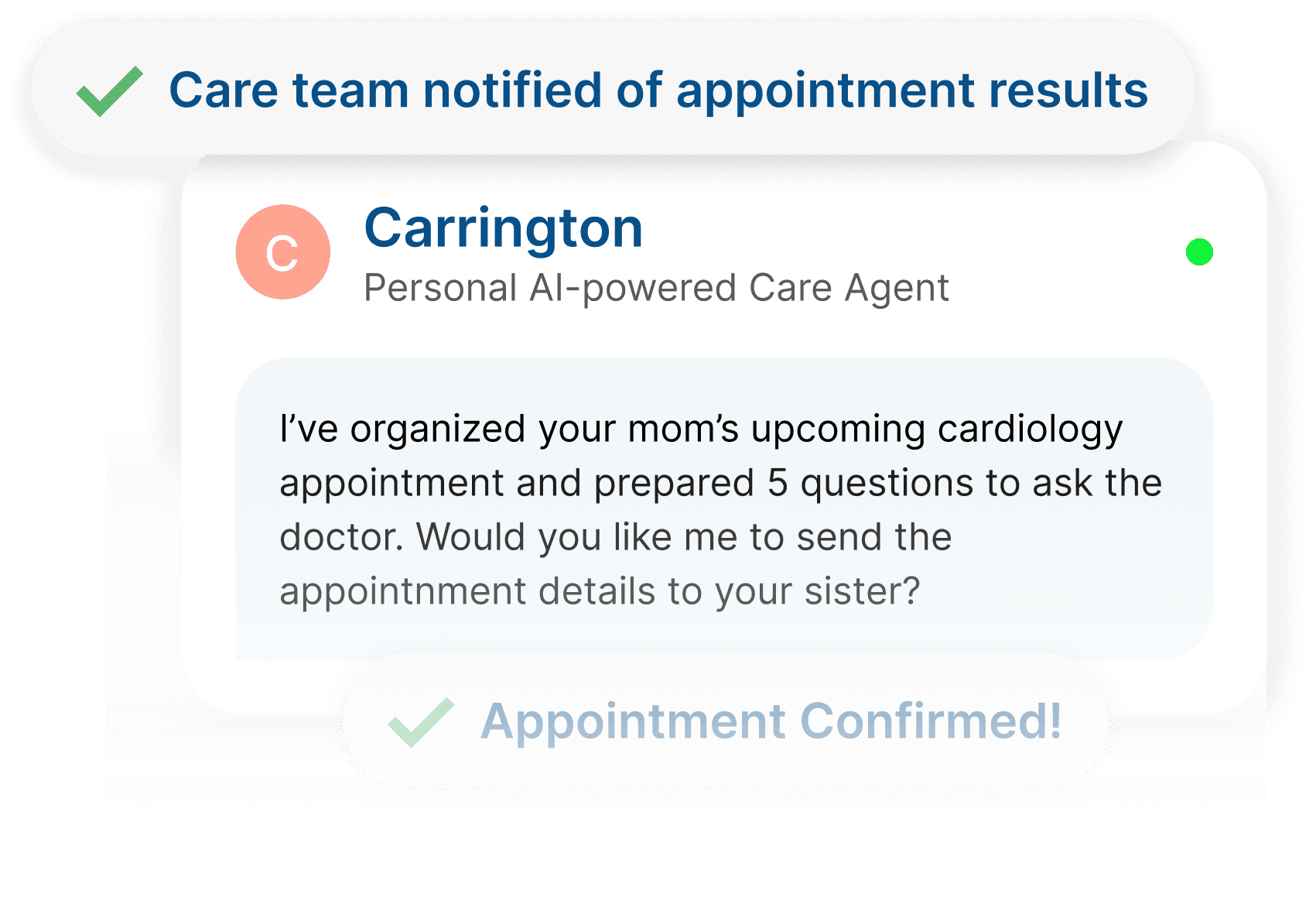Screen dimensions: 1316x897
Task: Click the 'Personal AI-powered Care Agent' subtitle
Action: click(656, 289)
